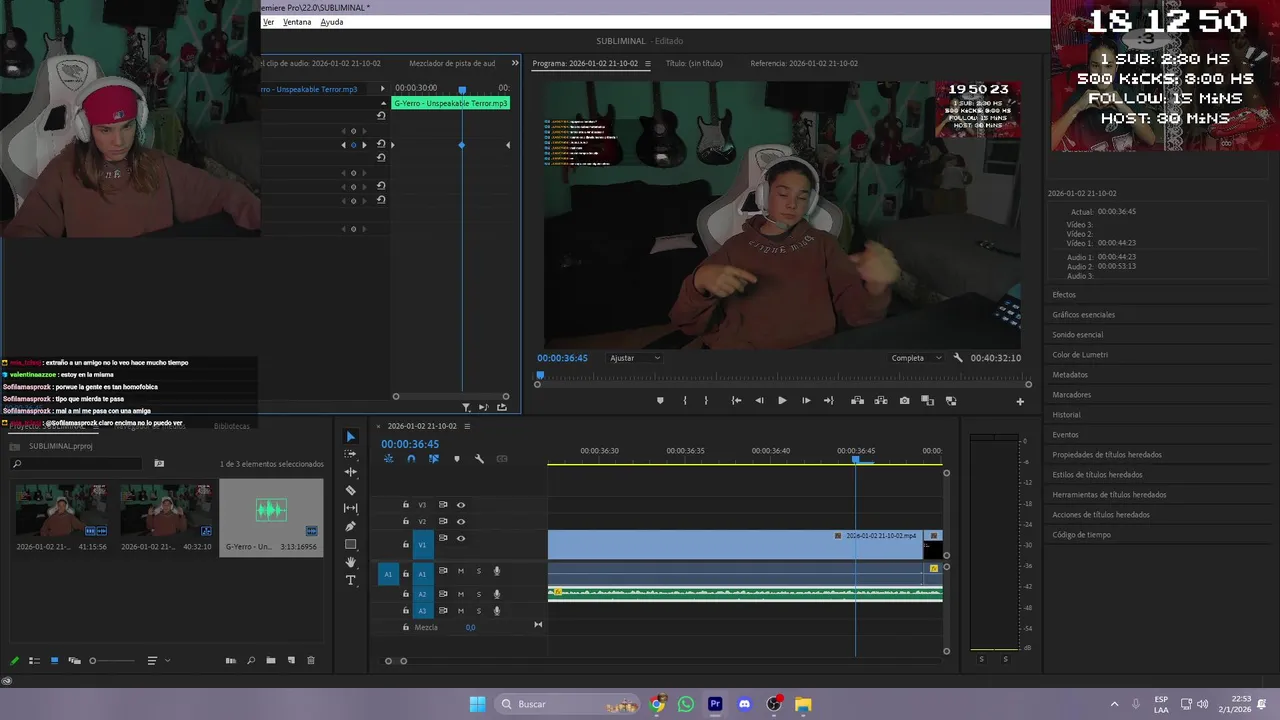
Task: Open the timeline sequence panel menu
Action: pos(466,426)
